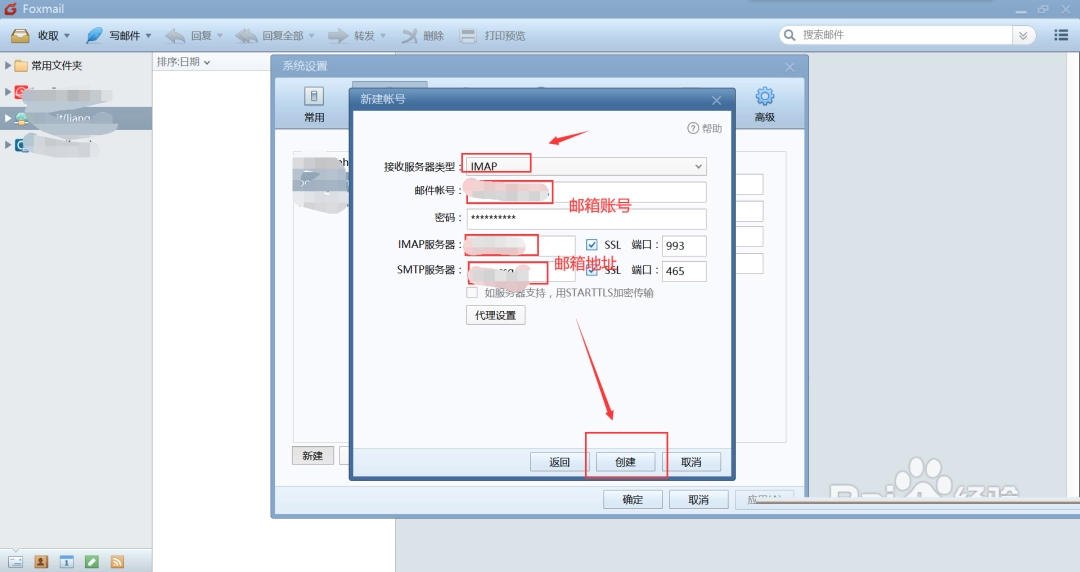Click the 代理设置 proxy settings button
The width and height of the screenshot is (1080, 572).
tap(496, 315)
